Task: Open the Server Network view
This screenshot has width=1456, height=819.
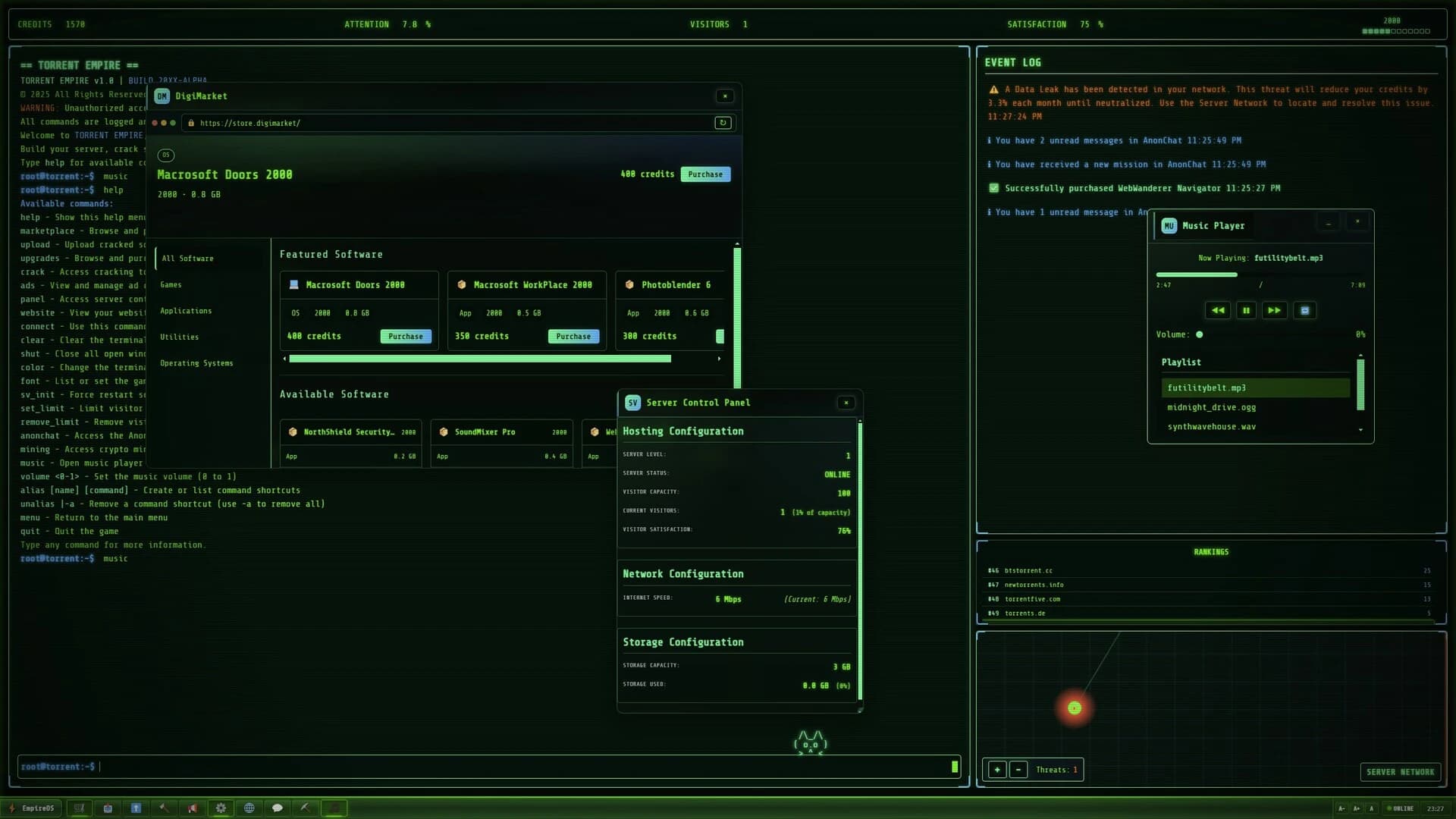Action: (x=1400, y=772)
